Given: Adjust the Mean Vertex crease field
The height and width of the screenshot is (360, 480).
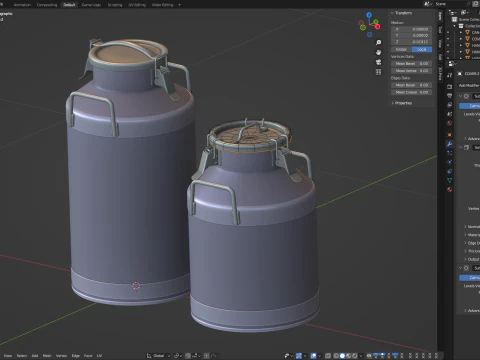Looking at the screenshot, I should 412,71.
